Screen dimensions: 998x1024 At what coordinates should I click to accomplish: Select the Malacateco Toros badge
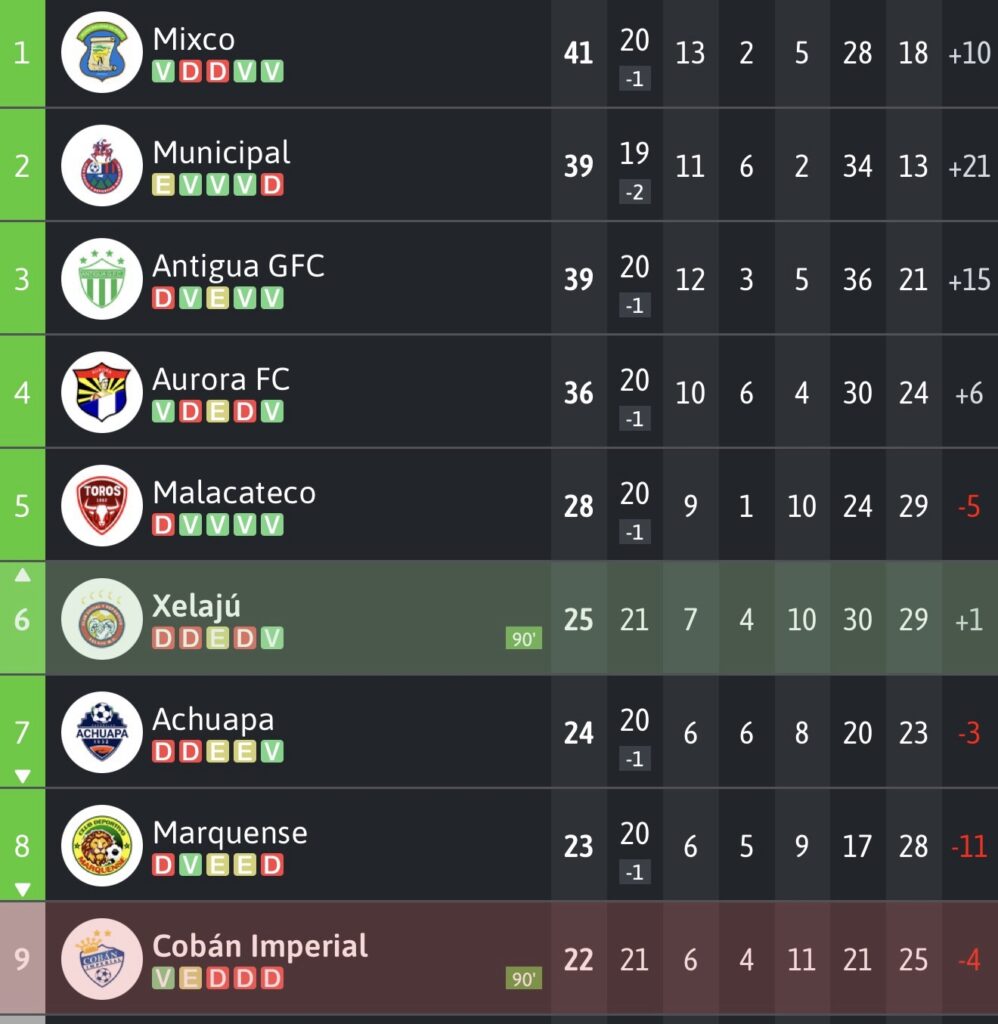(x=102, y=506)
